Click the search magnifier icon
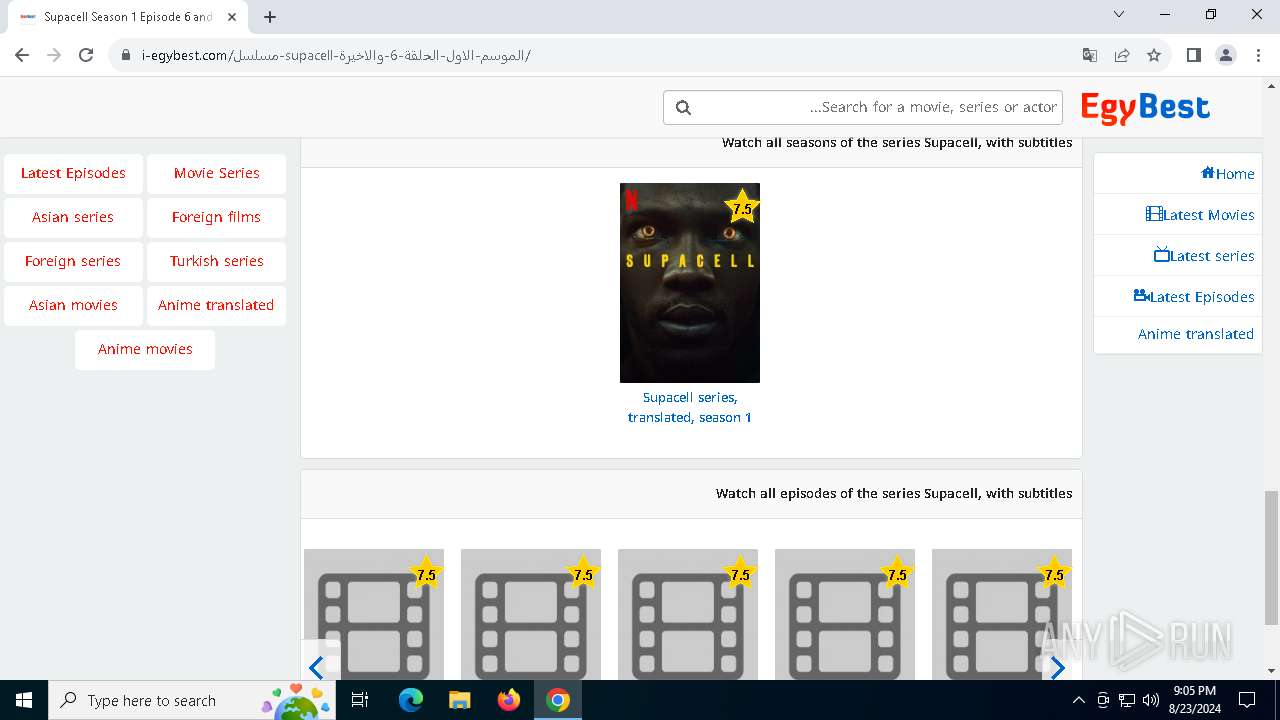Viewport: 1280px width, 720px height. (683, 107)
